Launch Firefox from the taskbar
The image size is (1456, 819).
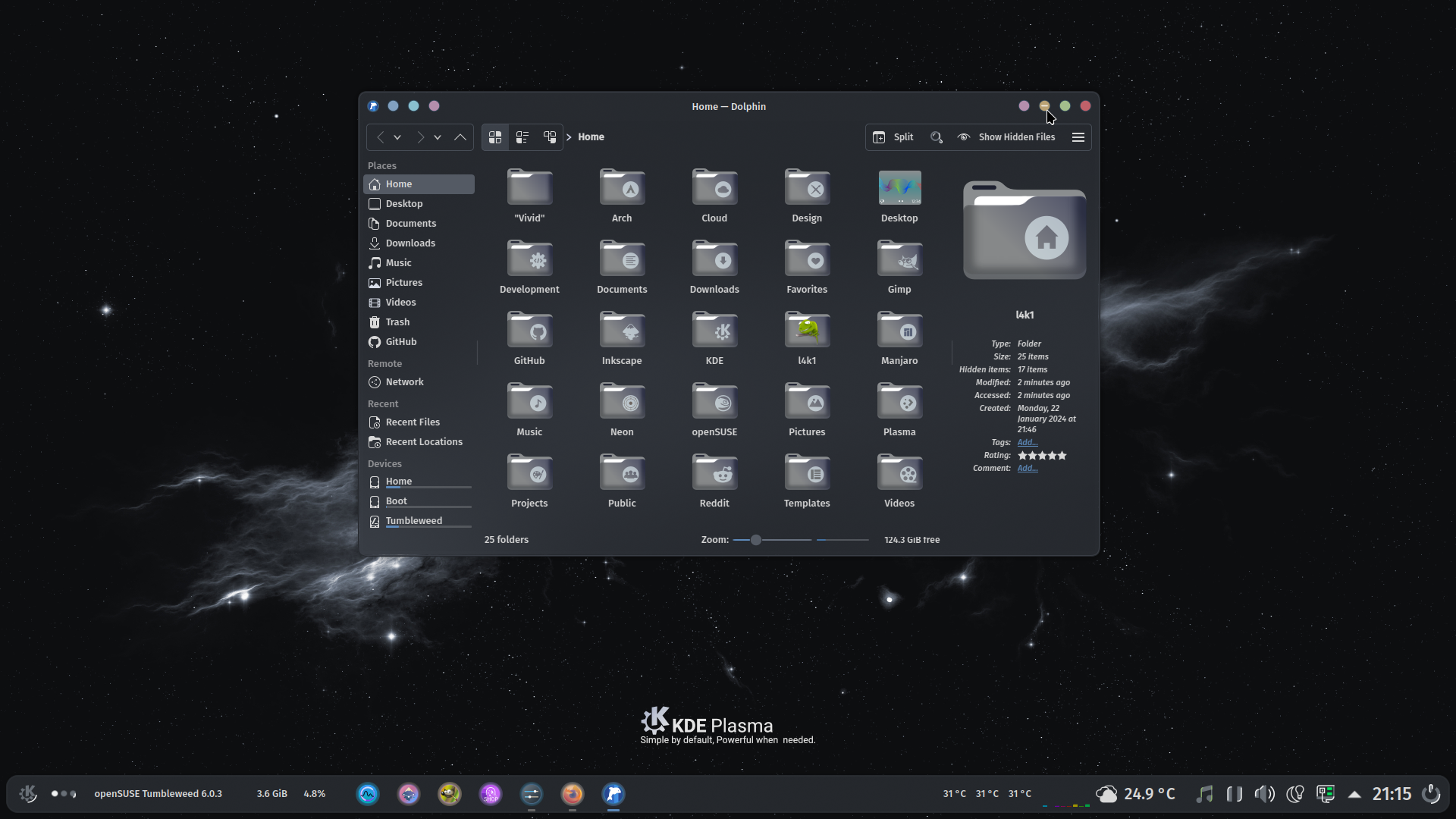(573, 794)
